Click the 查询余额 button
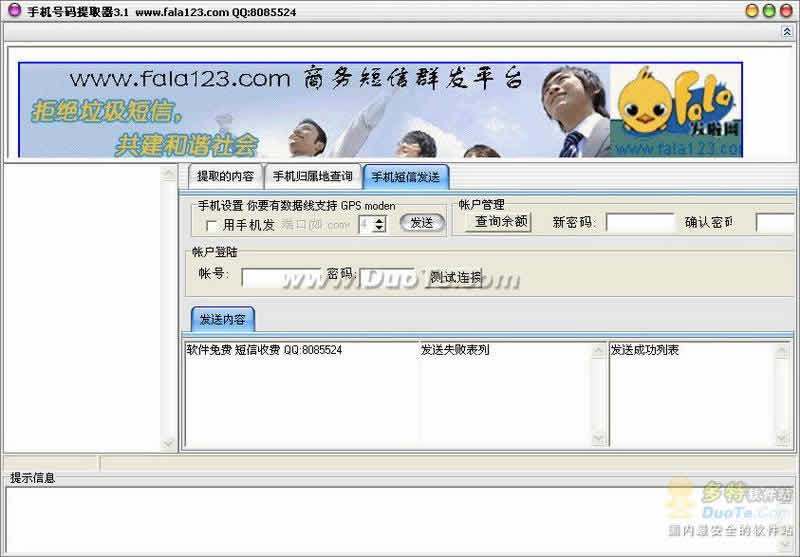800x557 pixels. [x=499, y=222]
